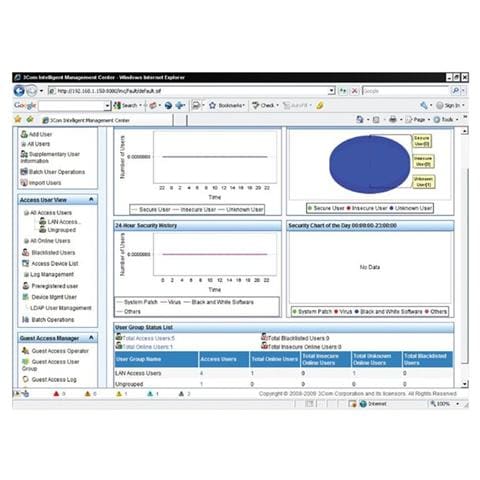Open the All Online Users link
The height and width of the screenshot is (480, 480).
tap(50, 241)
